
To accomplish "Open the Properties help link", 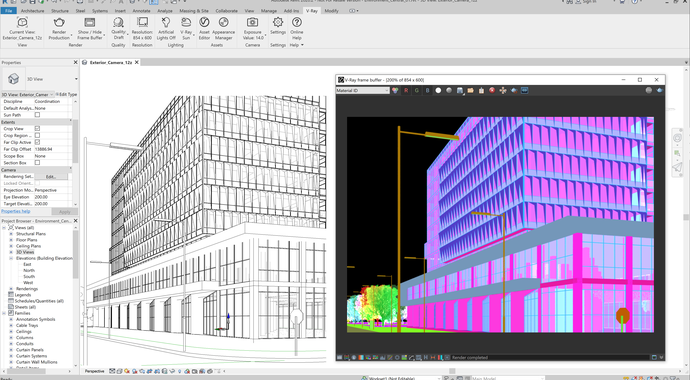I will pyautogui.click(x=15, y=211).
